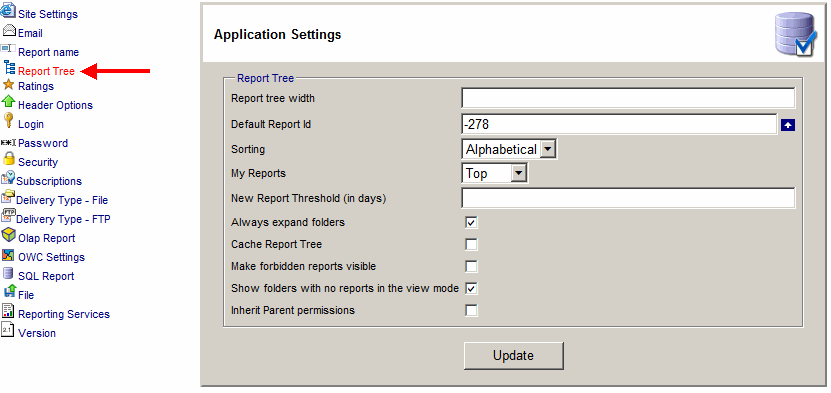This screenshot has height=393, width=831.
Task: Uncheck Always expand folders
Action: [471, 222]
